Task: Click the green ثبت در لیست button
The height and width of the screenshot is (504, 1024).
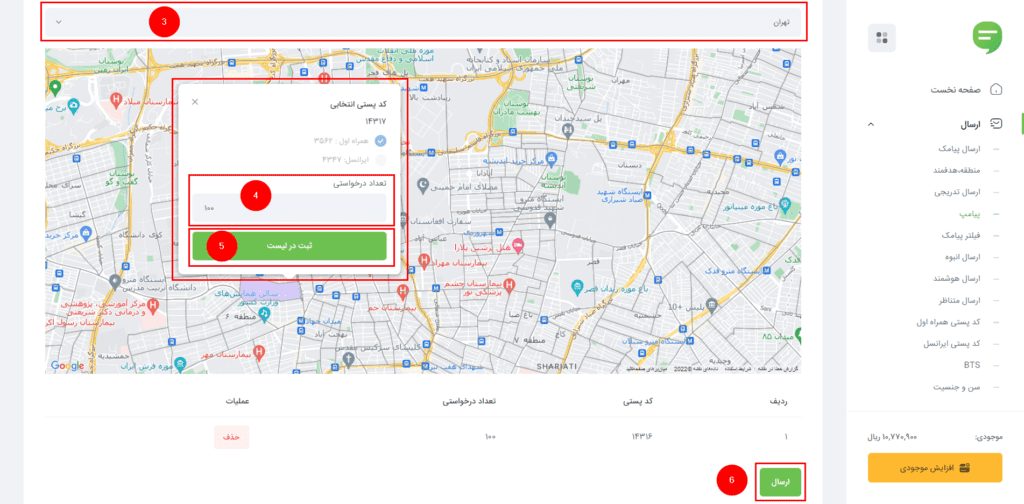Action: pos(289,246)
